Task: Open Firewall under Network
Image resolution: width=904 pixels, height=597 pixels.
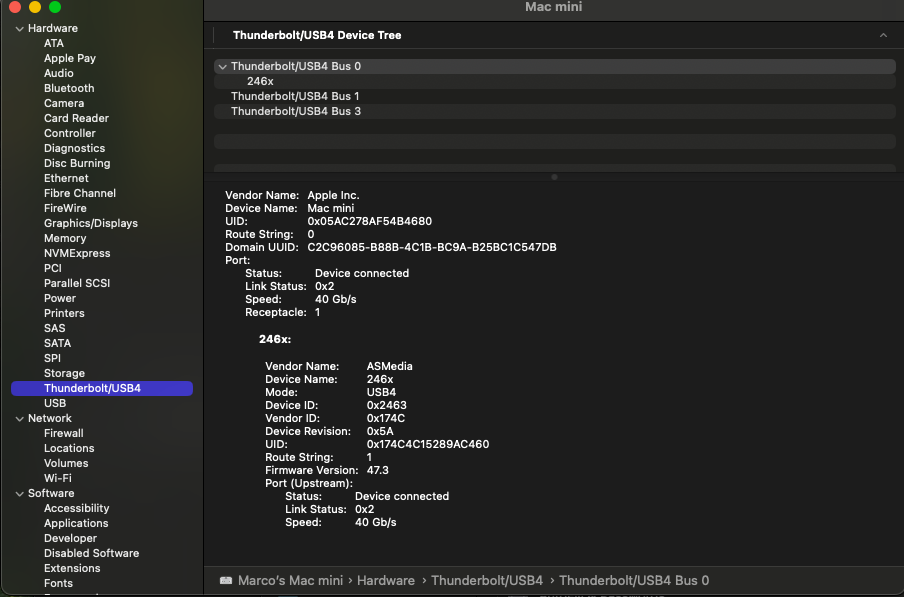Action: click(63, 433)
